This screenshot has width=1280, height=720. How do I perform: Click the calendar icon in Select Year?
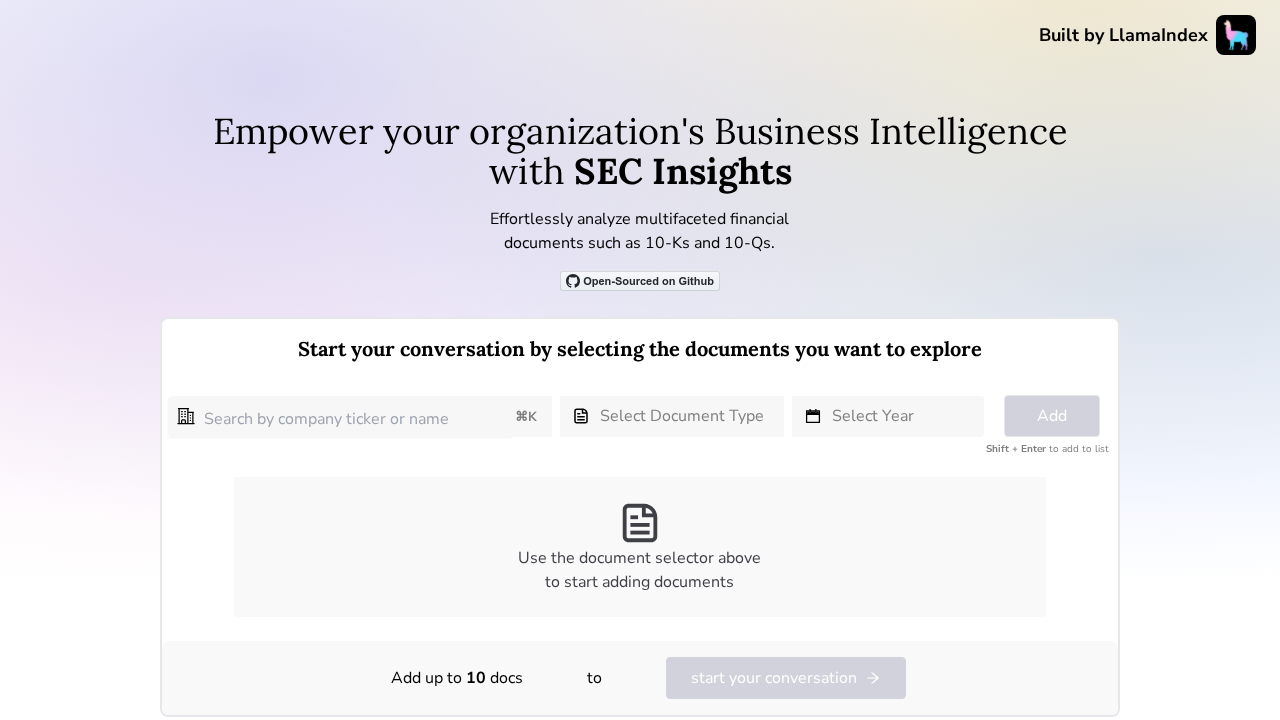(x=813, y=416)
